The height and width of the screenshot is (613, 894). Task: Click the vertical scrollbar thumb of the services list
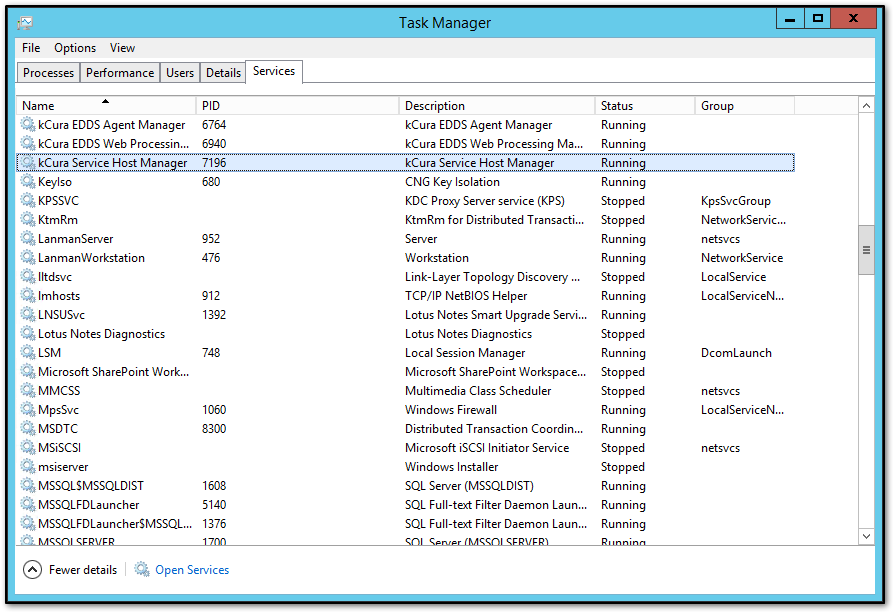point(866,250)
